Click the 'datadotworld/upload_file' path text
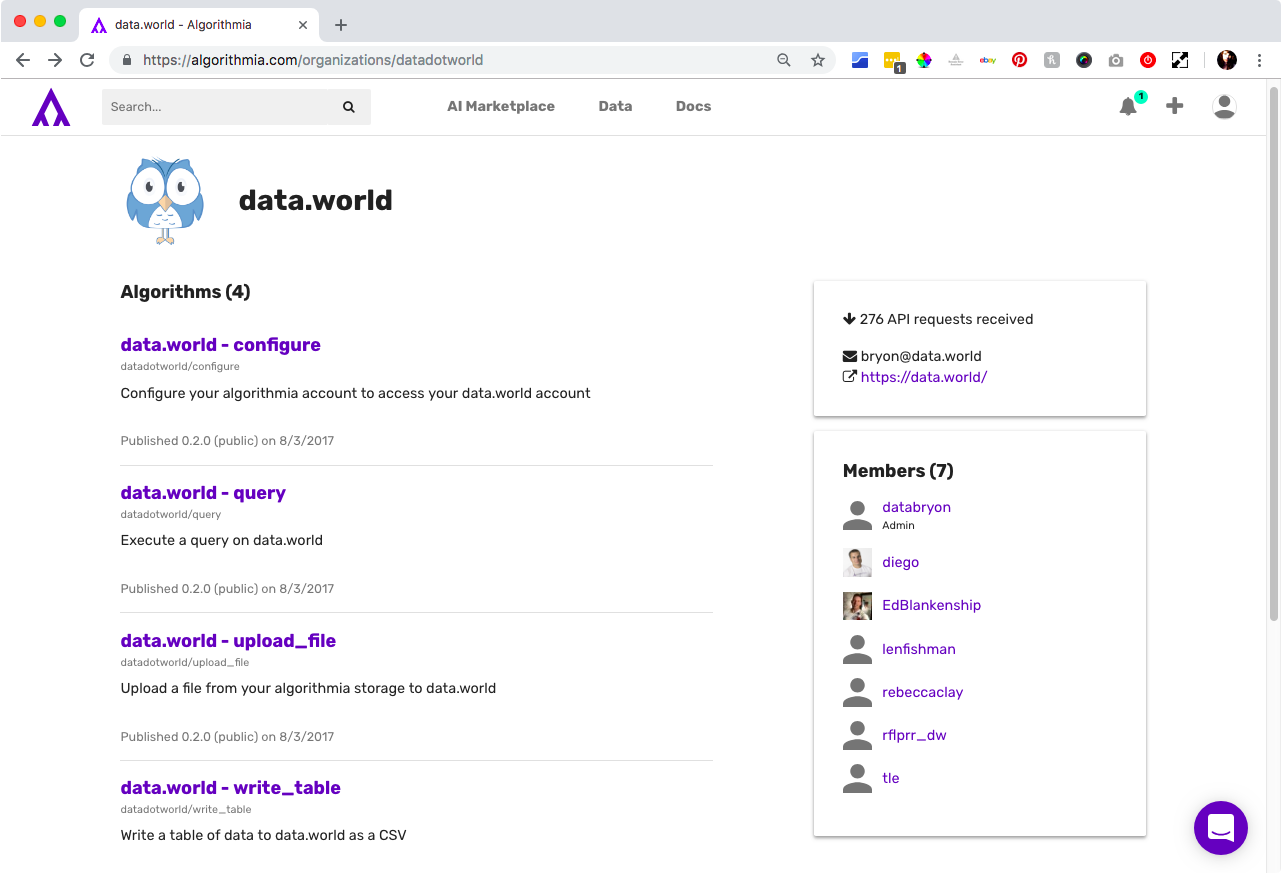This screenshot has height=874, width=1281. pyautogui.click(x=185, y=662)
